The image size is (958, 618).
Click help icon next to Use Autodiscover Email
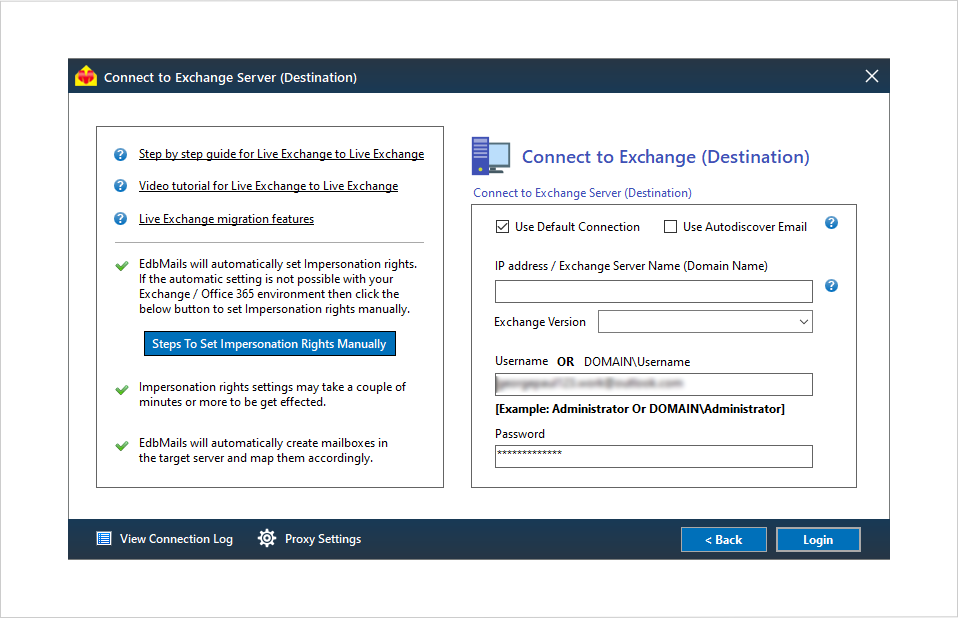point(831,223)
